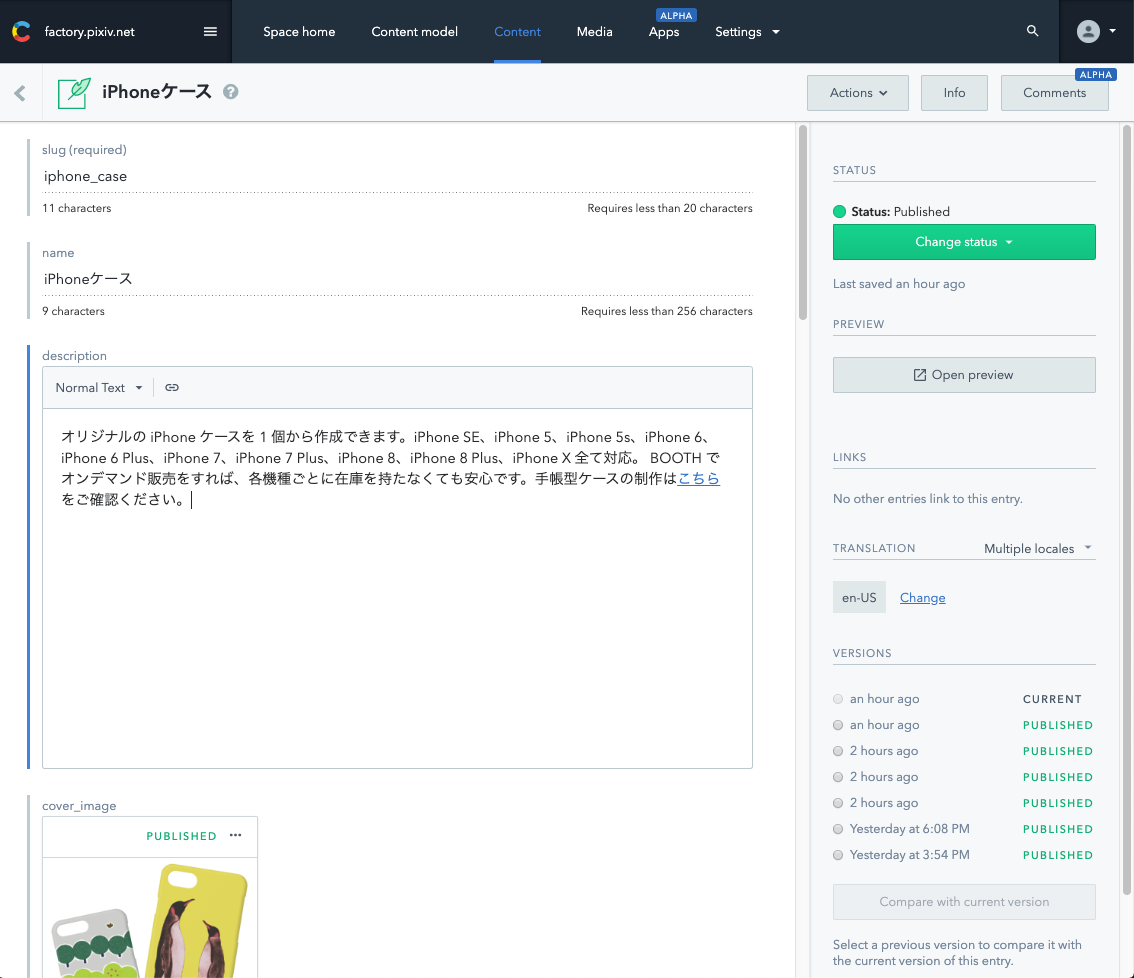Select the current version an hour ago
The height and width of the screenshot is (978, 1134).
[838, 699]
